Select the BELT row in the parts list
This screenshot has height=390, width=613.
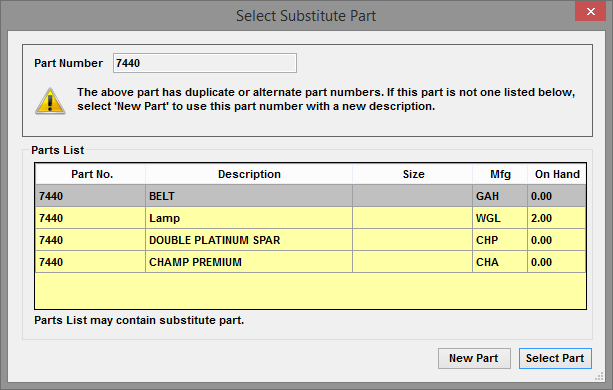coord(310,196)
